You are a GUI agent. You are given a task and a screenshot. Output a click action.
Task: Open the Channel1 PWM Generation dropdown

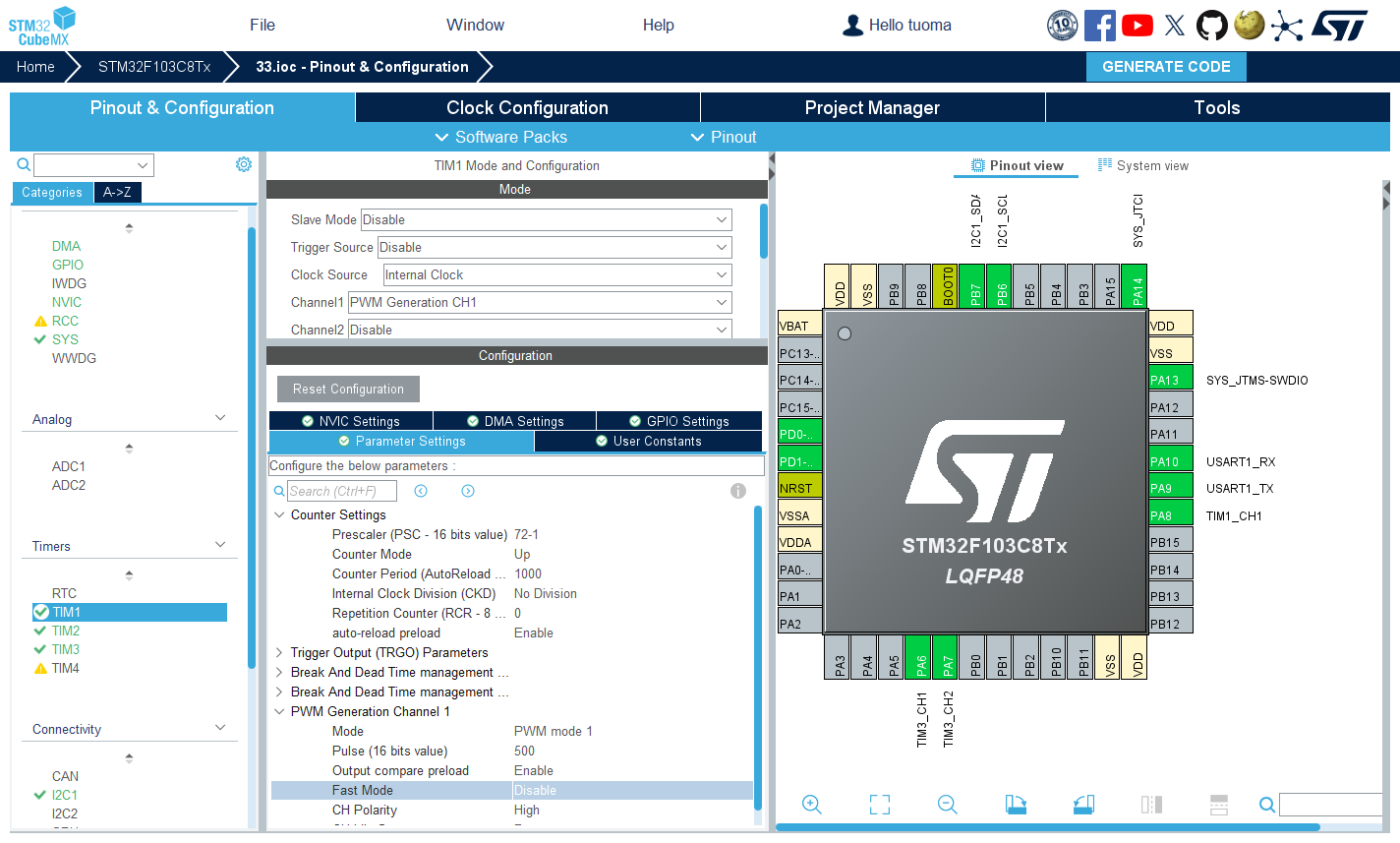(x=540, y=302)
